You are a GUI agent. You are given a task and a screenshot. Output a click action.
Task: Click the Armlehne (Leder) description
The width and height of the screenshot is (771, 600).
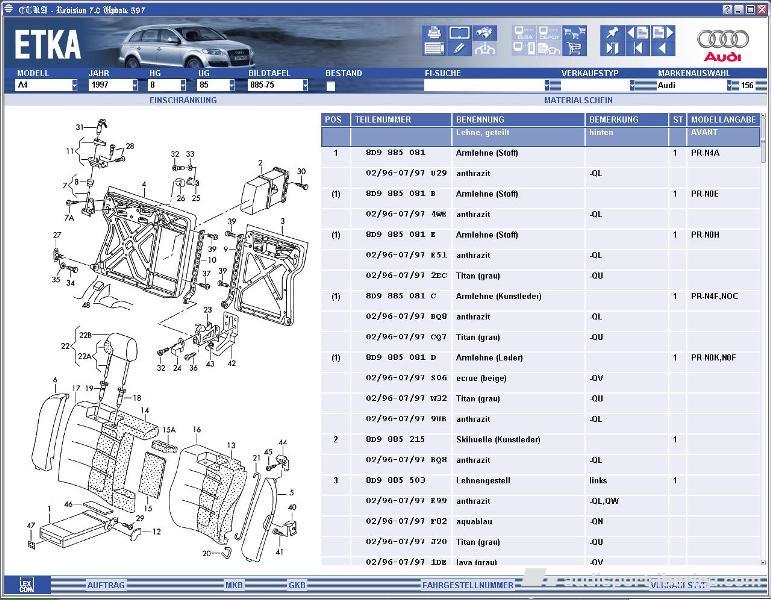(x=489, y=358)
